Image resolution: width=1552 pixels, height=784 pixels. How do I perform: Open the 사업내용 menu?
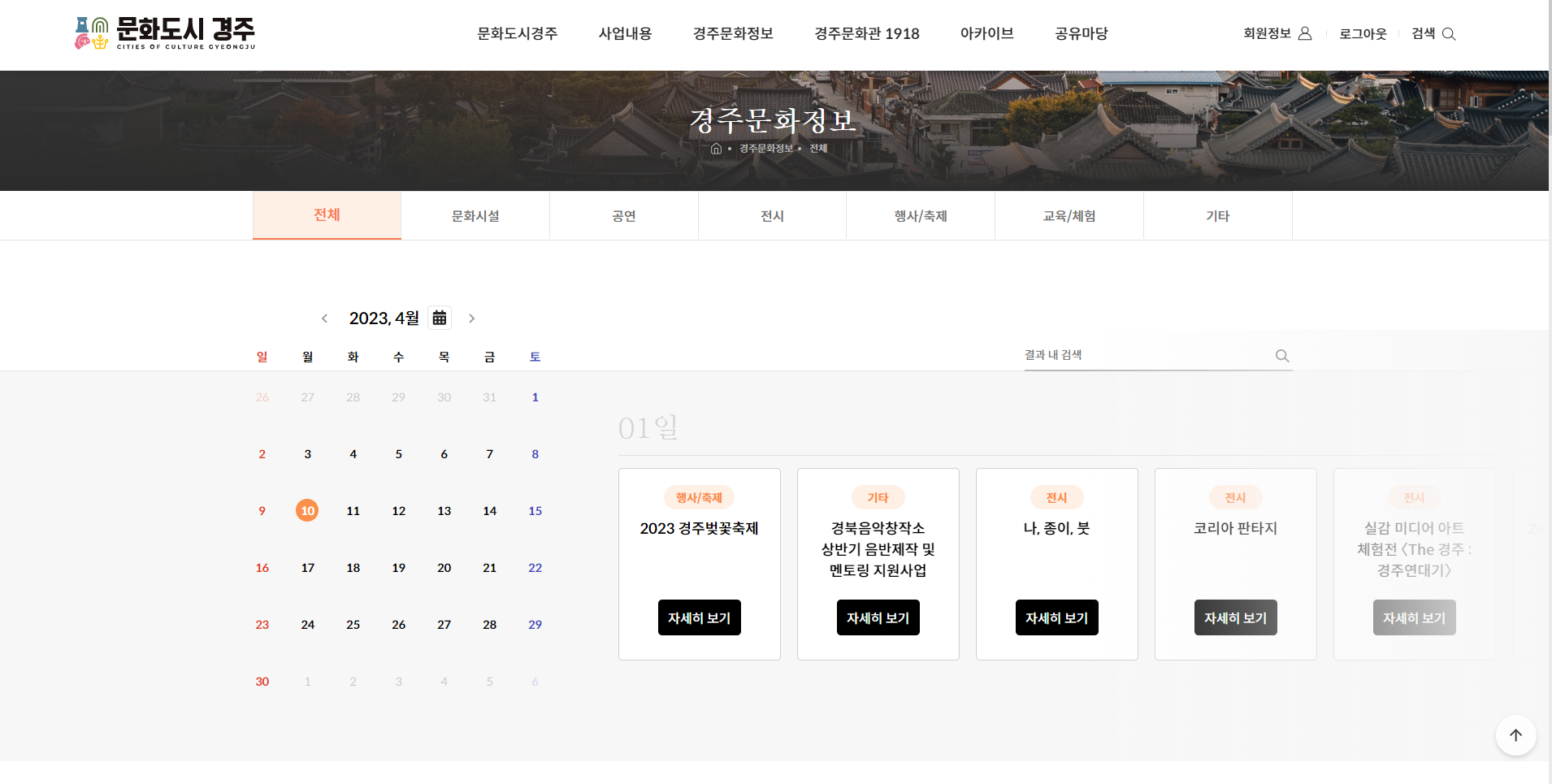(x=625, y=33)
